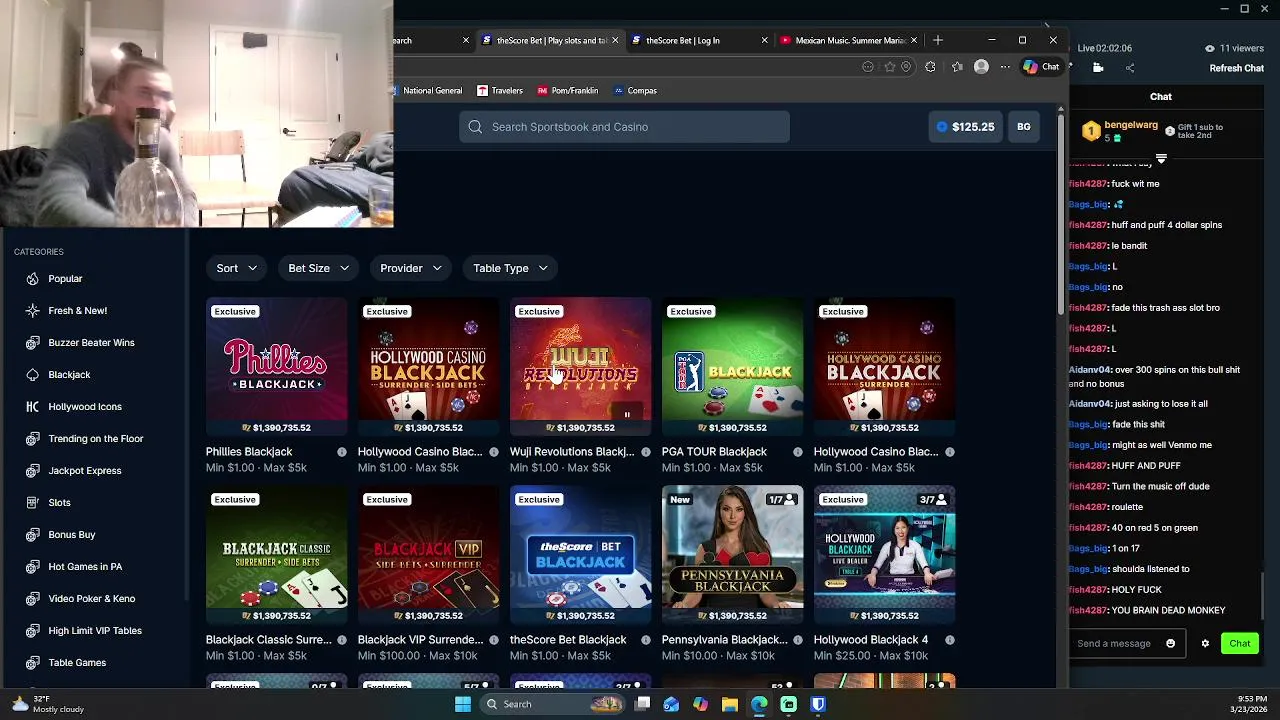Open File Explorer from the taskbar
The width and height of the screenshot is (1280, 720).
point(730,704)
